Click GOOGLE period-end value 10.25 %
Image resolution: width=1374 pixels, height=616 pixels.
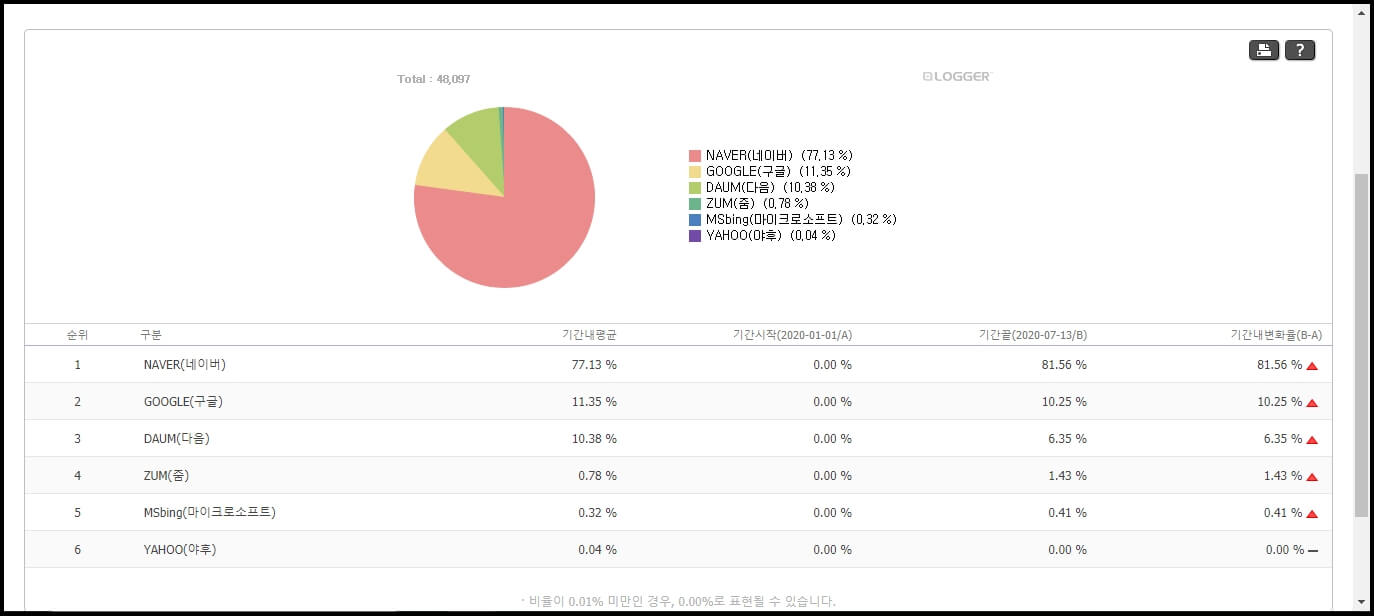[1064, 402]
